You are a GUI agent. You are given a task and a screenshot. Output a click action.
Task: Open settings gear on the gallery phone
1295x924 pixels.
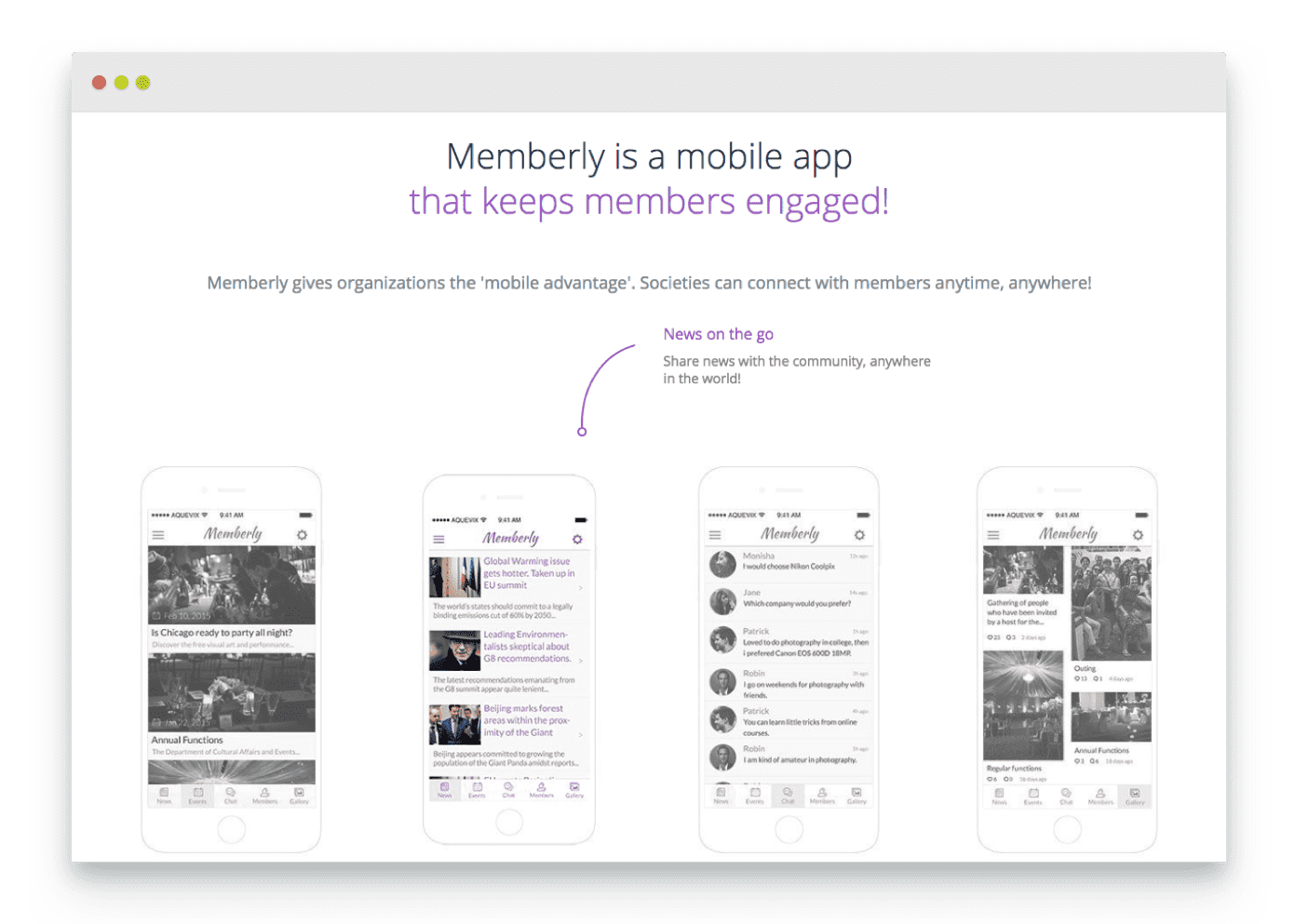coord(1138,535)
